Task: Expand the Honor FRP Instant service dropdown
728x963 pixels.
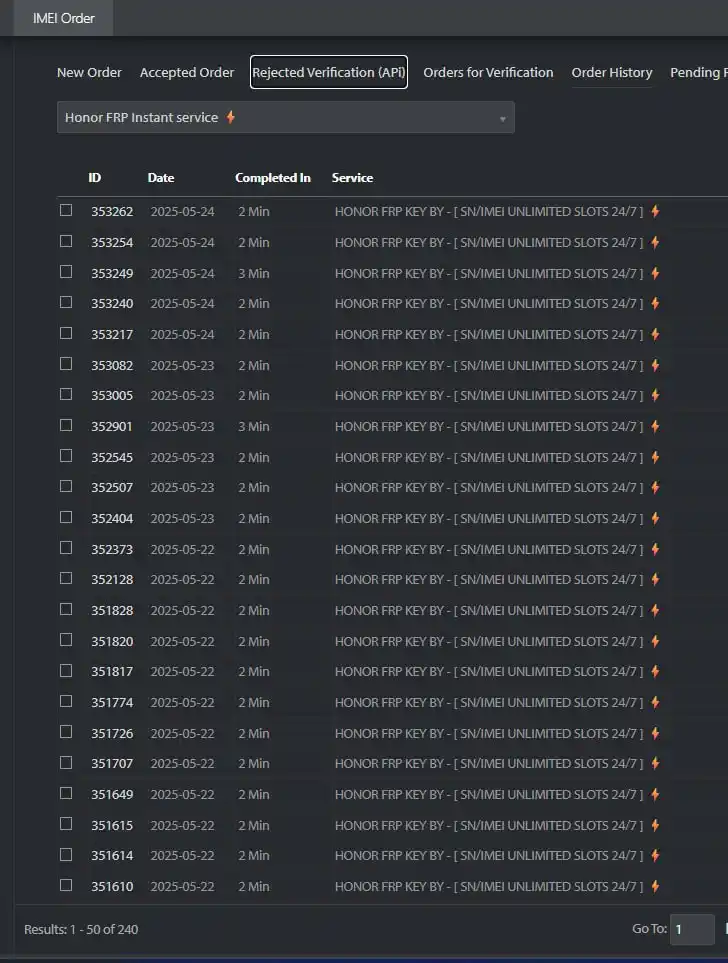Action: [286, 117]
